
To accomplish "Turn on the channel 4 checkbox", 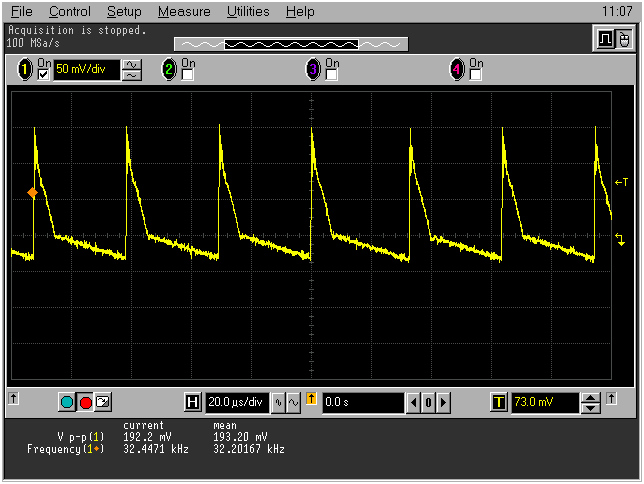I will tap(475, 75).
